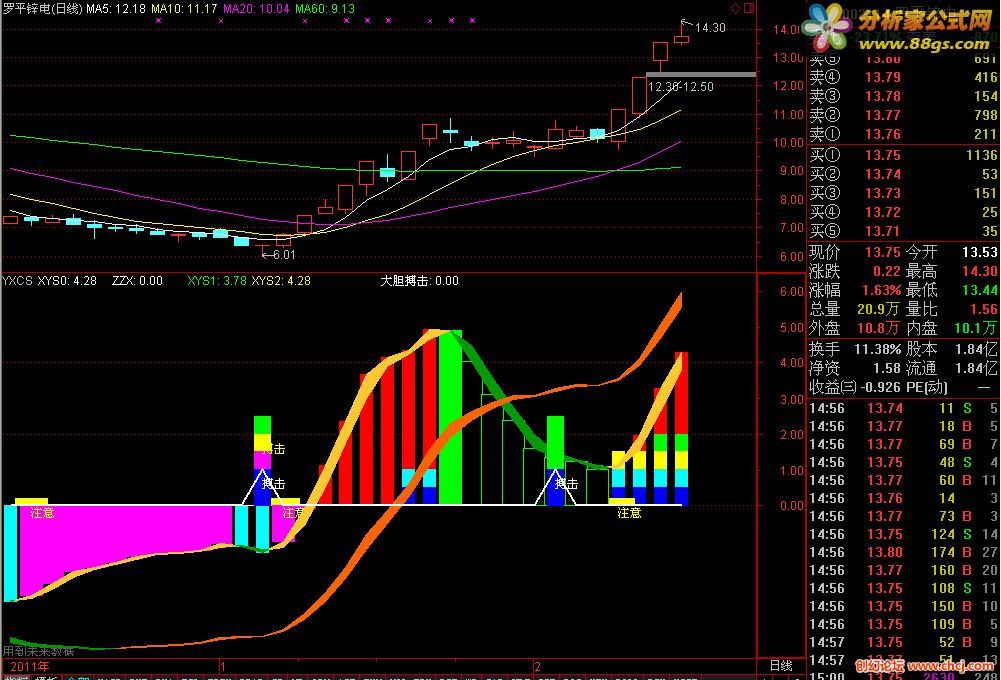Screen dimensions: 1001x680
Task: Click the month 2 timeline marker
Action: point(538,666)
